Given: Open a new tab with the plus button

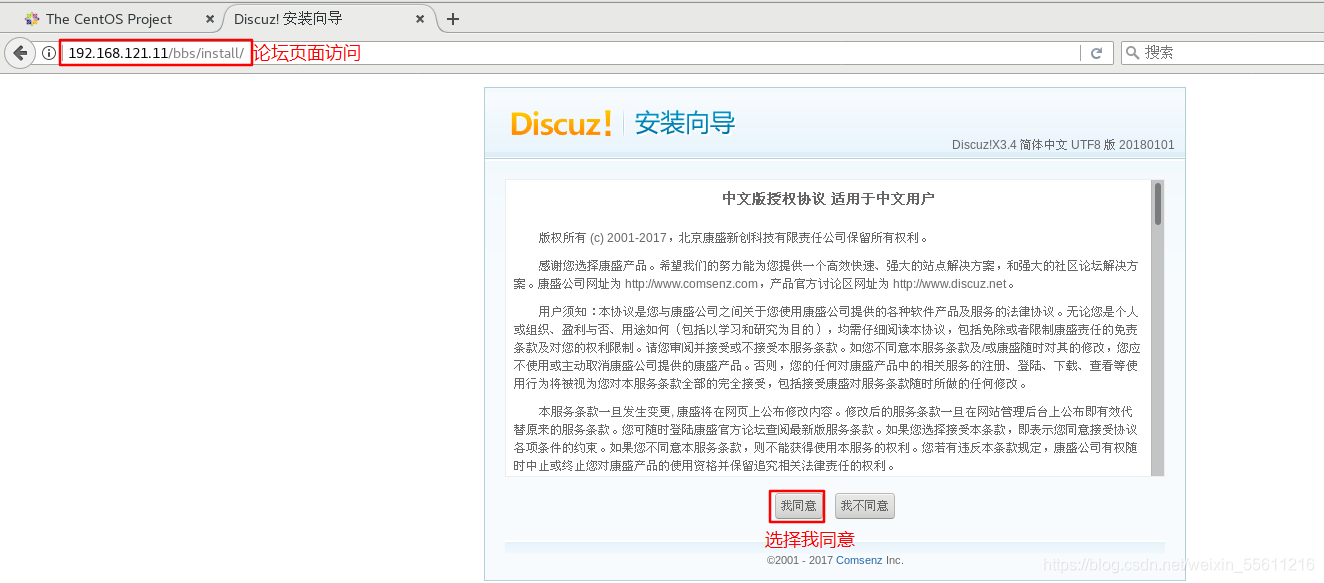Looking at the screenshot, I should [453, 19].
